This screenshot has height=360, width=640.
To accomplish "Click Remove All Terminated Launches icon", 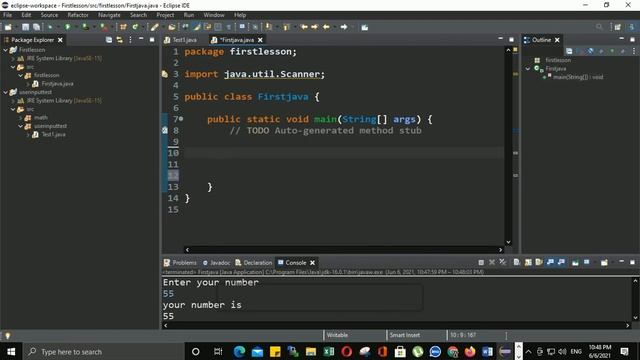I will point(502,262).
